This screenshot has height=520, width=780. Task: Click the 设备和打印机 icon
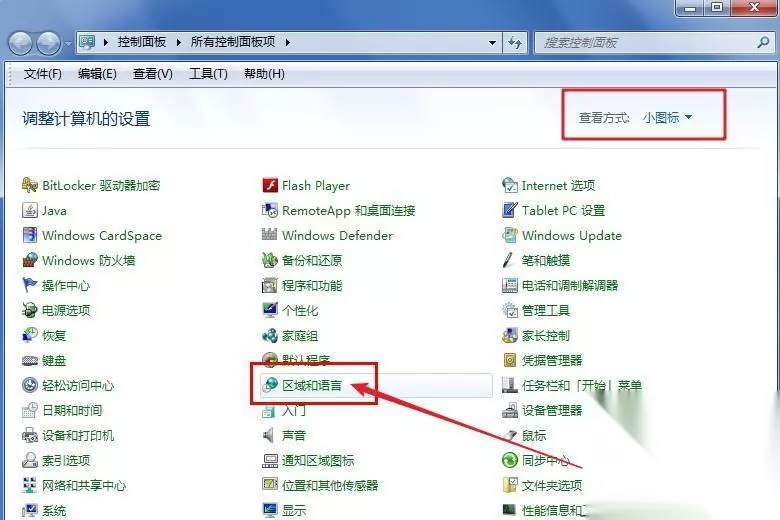[x=30, y=435]
